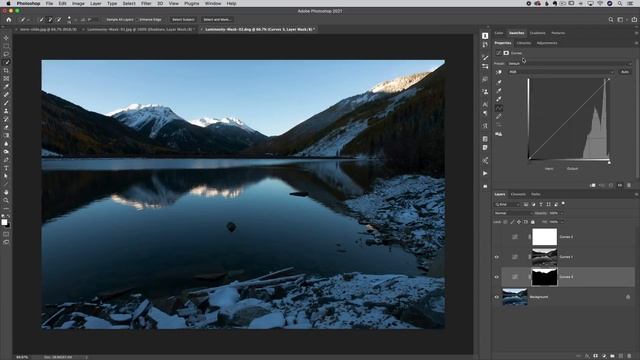Open the Curves Preset dropdown

[569, 64]
